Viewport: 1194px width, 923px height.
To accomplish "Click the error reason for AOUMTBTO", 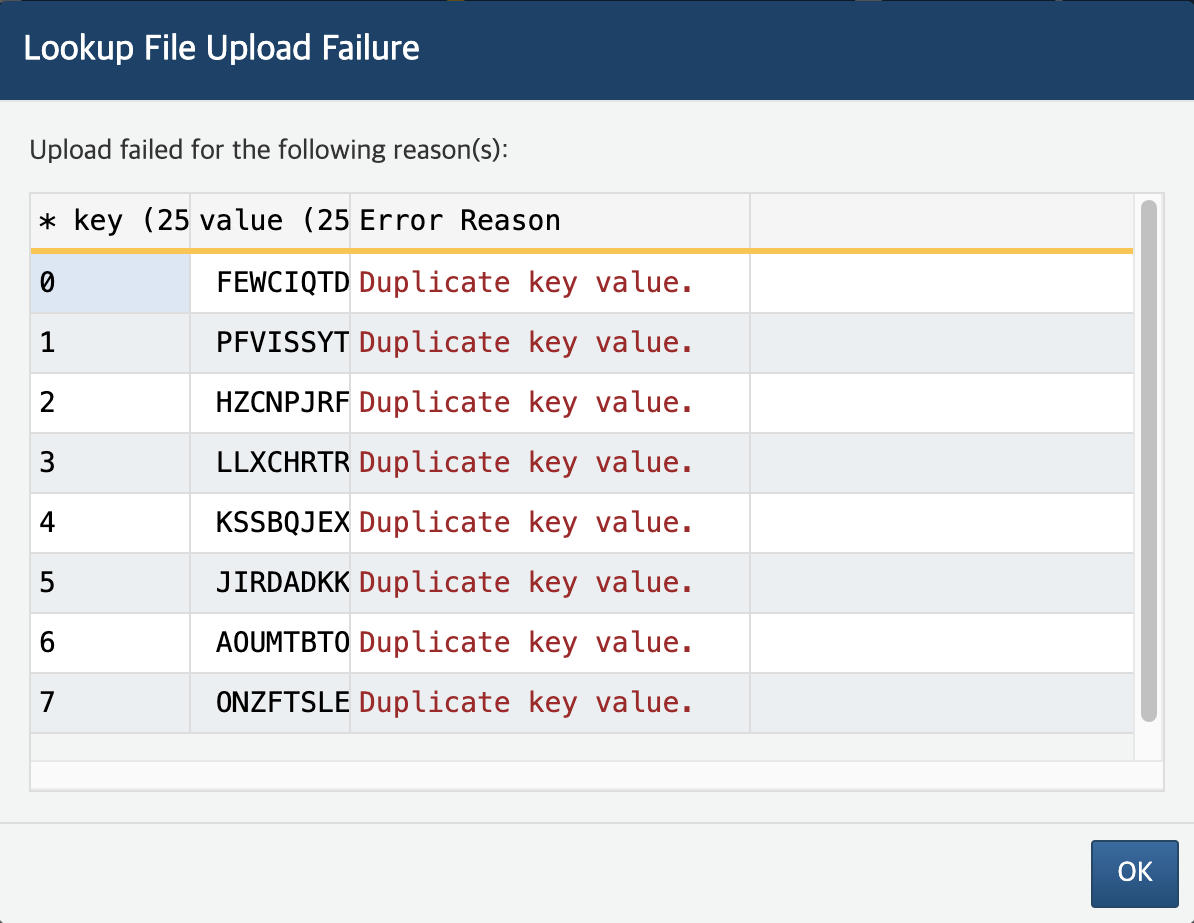I will (x=550, y=644).
